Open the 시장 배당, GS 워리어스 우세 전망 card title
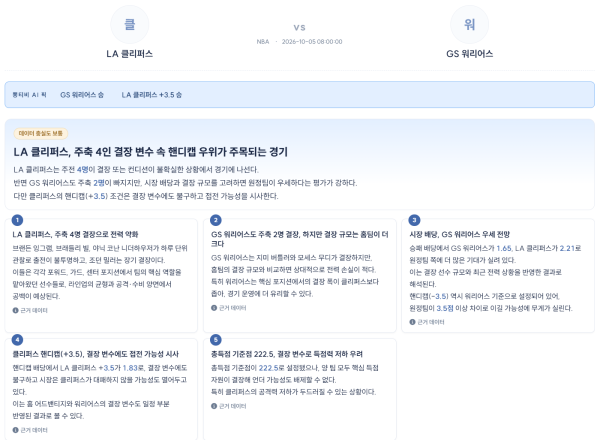600x440 pixels. 459,234
